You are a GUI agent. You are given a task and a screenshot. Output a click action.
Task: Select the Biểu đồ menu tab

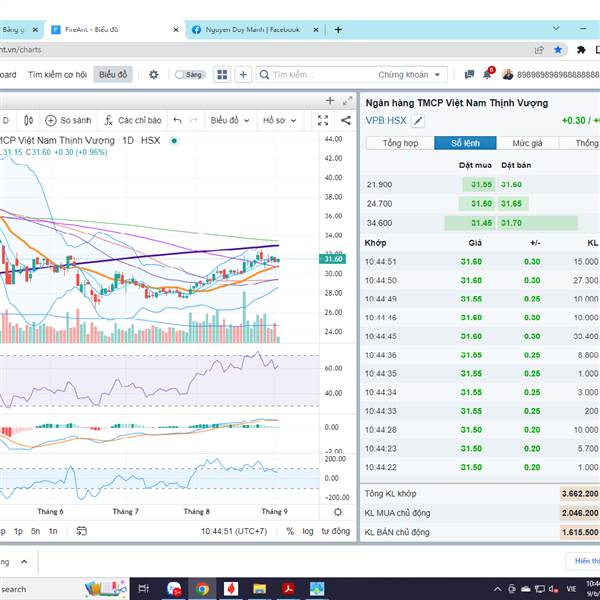tap(113, 75)
